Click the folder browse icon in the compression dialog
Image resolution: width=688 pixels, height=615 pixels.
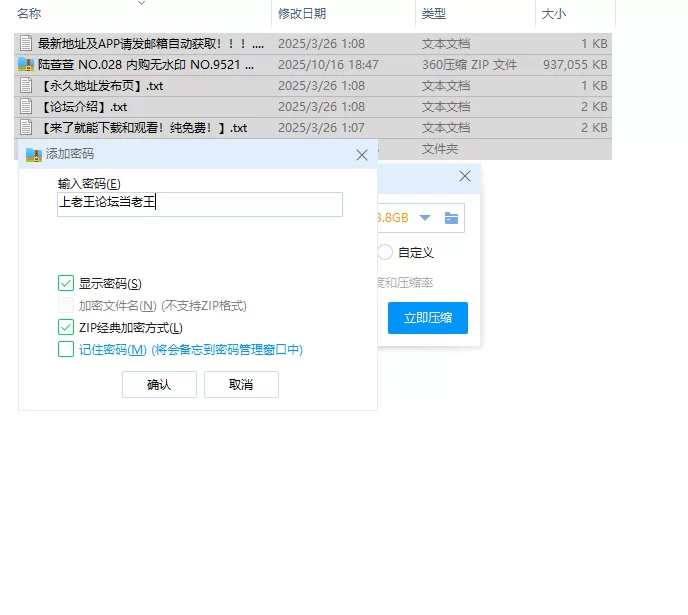click(451, 218)
